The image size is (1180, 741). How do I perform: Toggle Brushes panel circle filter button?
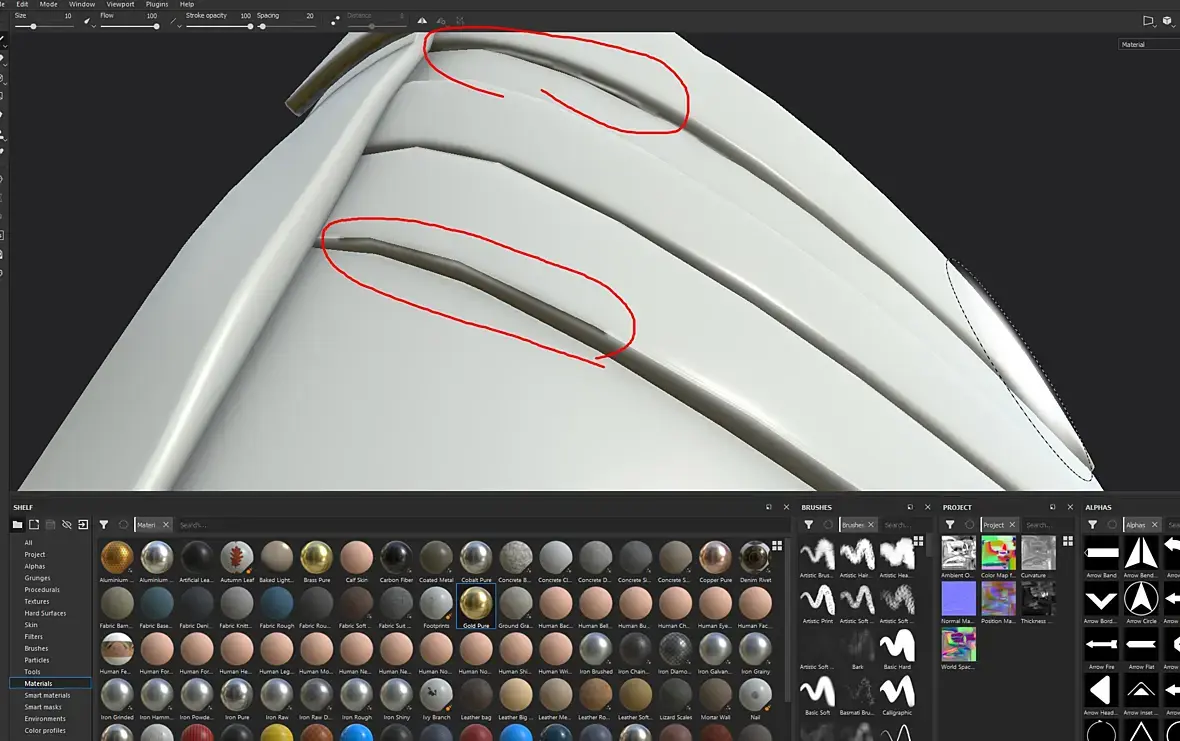(x=829, y=524)
